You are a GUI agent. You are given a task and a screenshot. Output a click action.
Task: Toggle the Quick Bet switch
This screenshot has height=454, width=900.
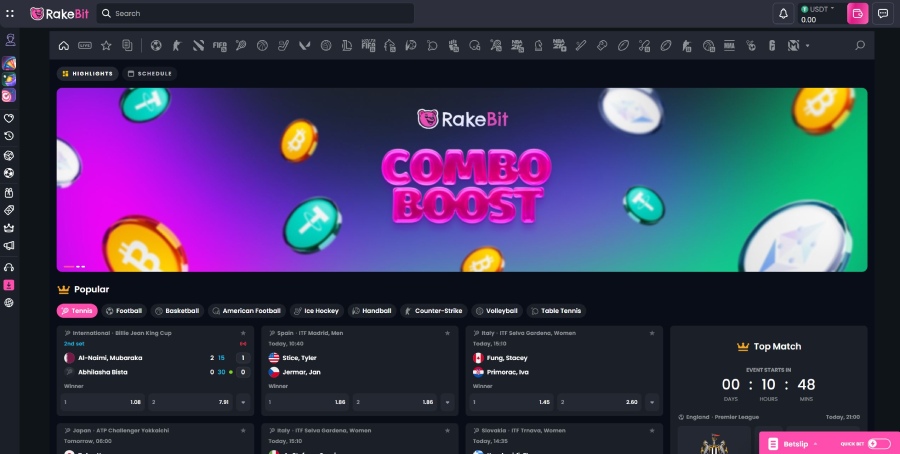(x=879, y=444)
